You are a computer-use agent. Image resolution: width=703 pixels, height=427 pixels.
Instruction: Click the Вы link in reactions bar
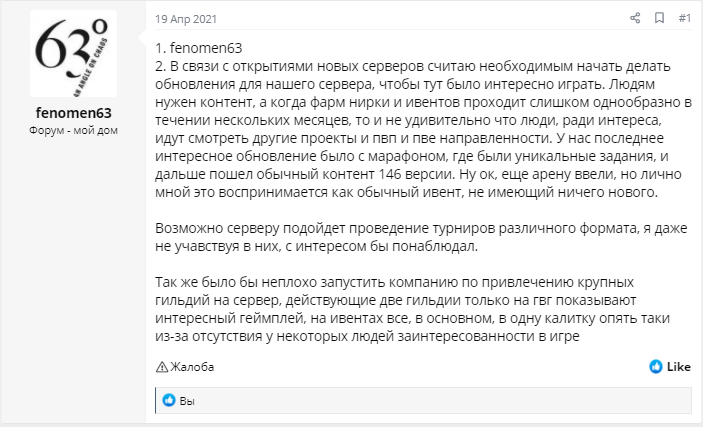point(186,400)
